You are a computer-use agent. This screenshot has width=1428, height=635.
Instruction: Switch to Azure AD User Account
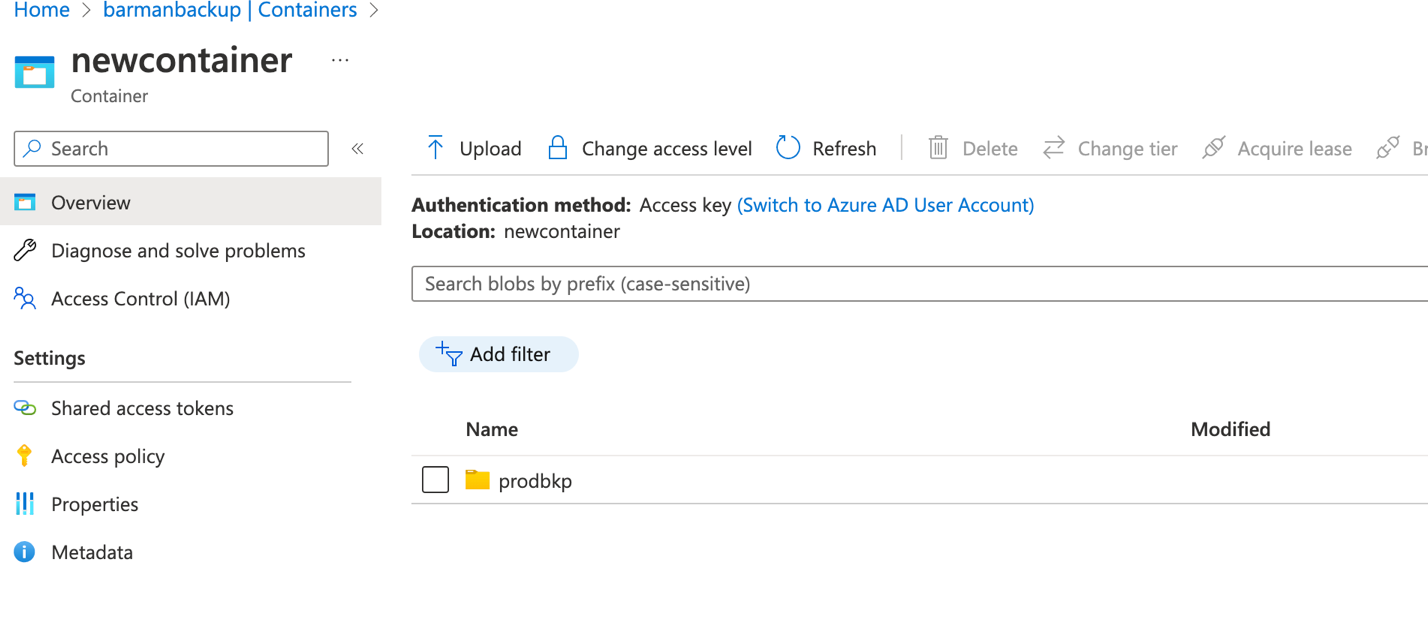885,205
